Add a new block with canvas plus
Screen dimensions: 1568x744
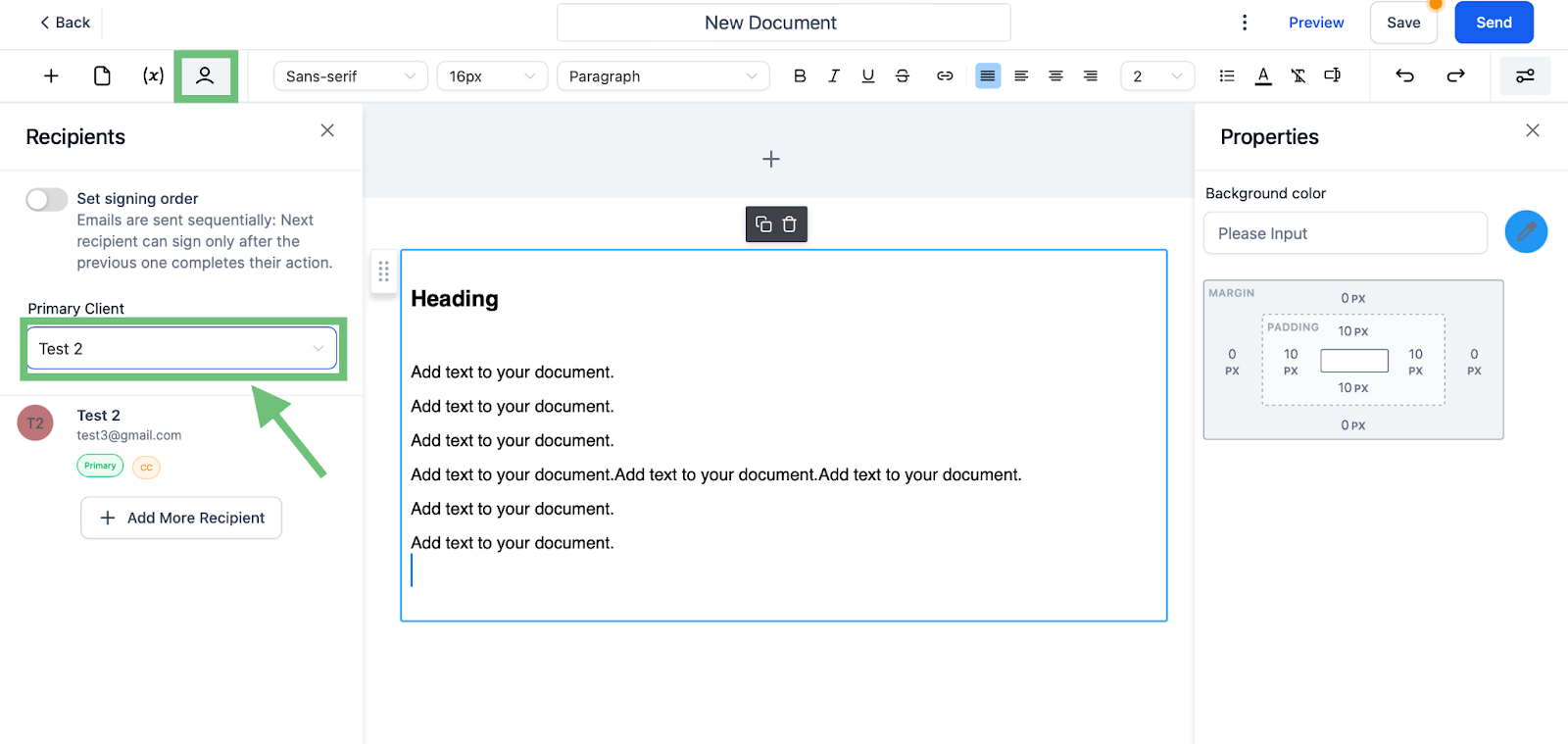tap(771, 159)
